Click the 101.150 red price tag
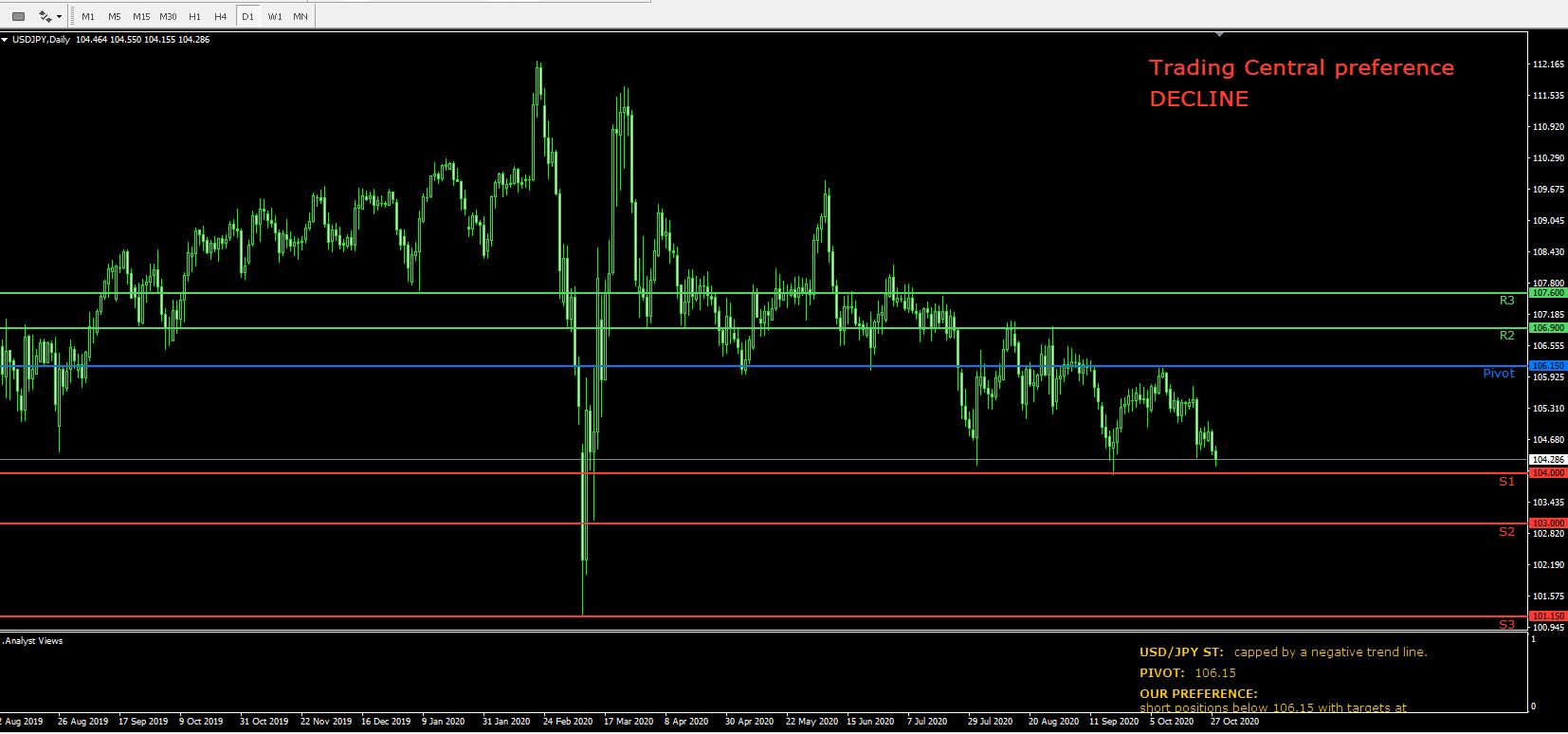This screenshot has width=1568, height=734. click(x=1548, y=616)
